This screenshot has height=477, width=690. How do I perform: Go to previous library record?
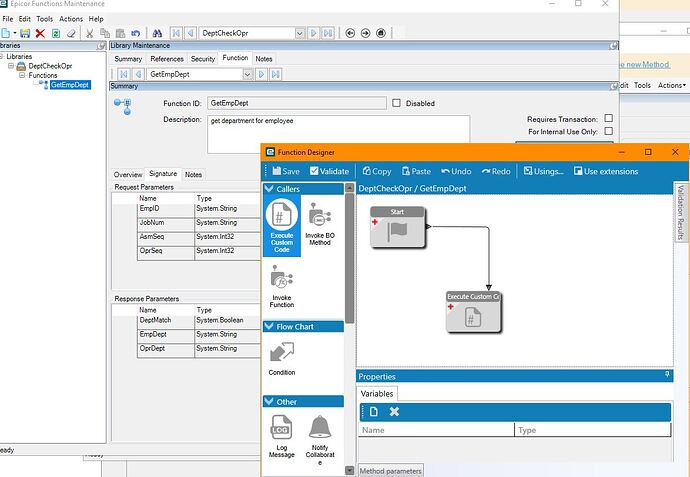[x=191, y=33]
